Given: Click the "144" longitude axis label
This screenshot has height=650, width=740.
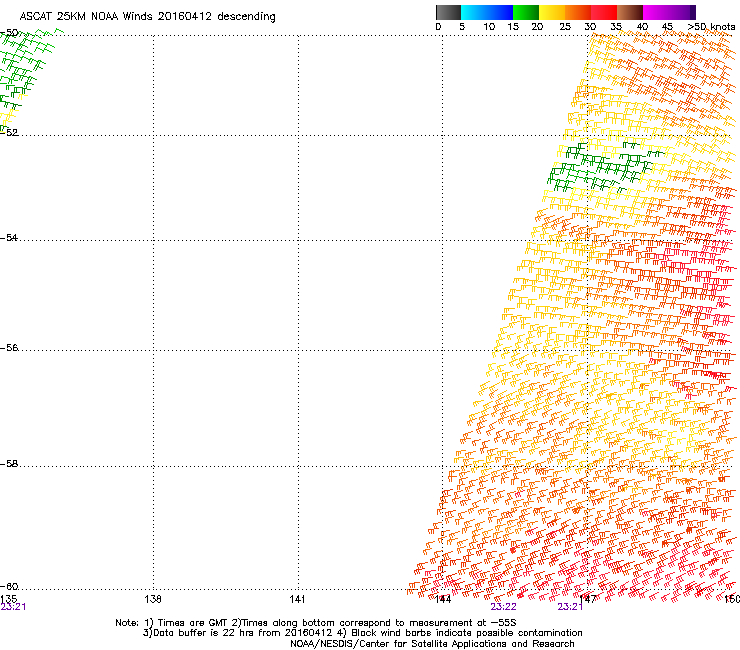Looking at the screenshot, I should pos(443,599).
